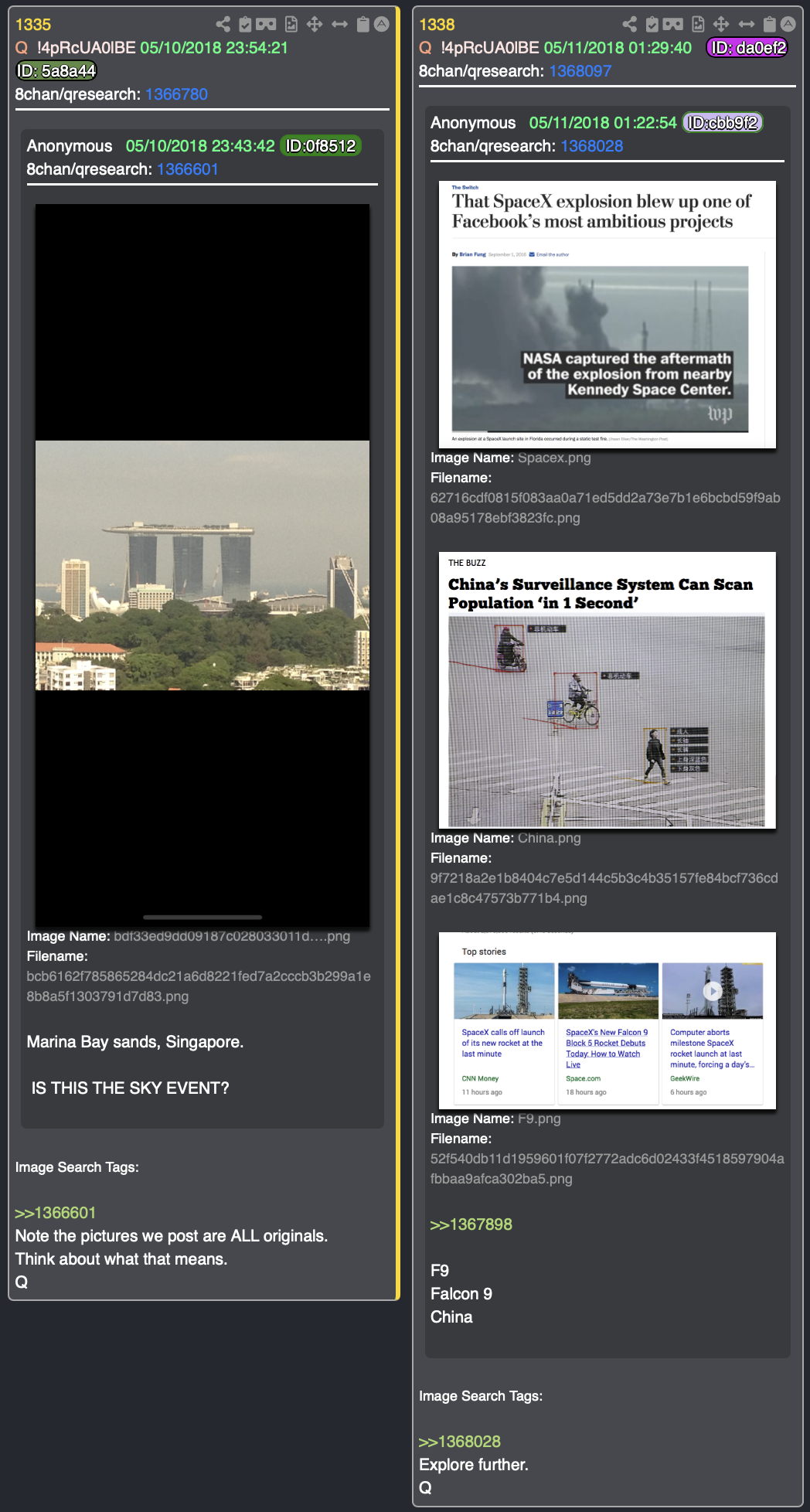The height and width of the screenshot is (1512, 810).
Task: Click the ID: 5a8a44 badge
Action: [56, 71]
